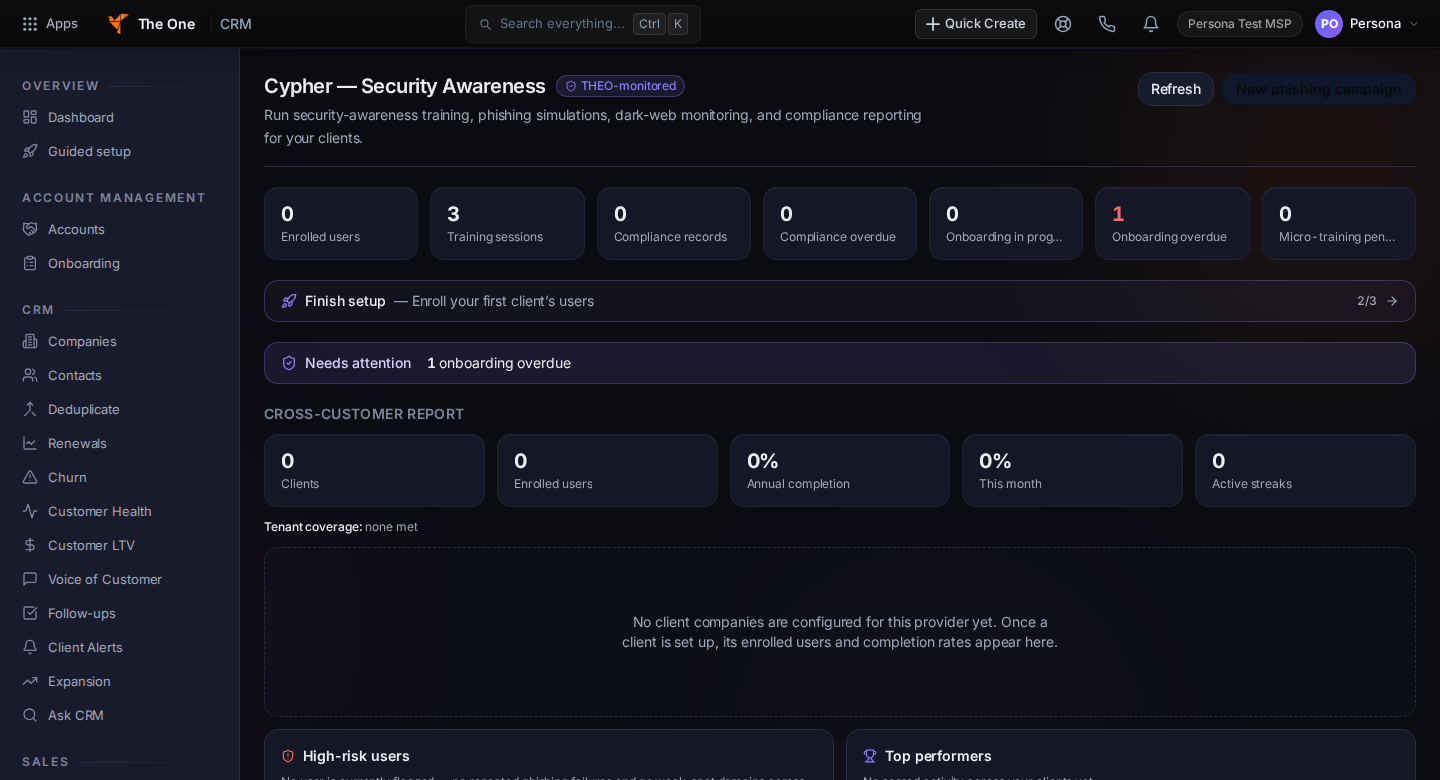This screenshot has height=780, width=1440.
Task: Click the Ask CRM search icon
Action: pyautogui.click(x=30, y=715)
